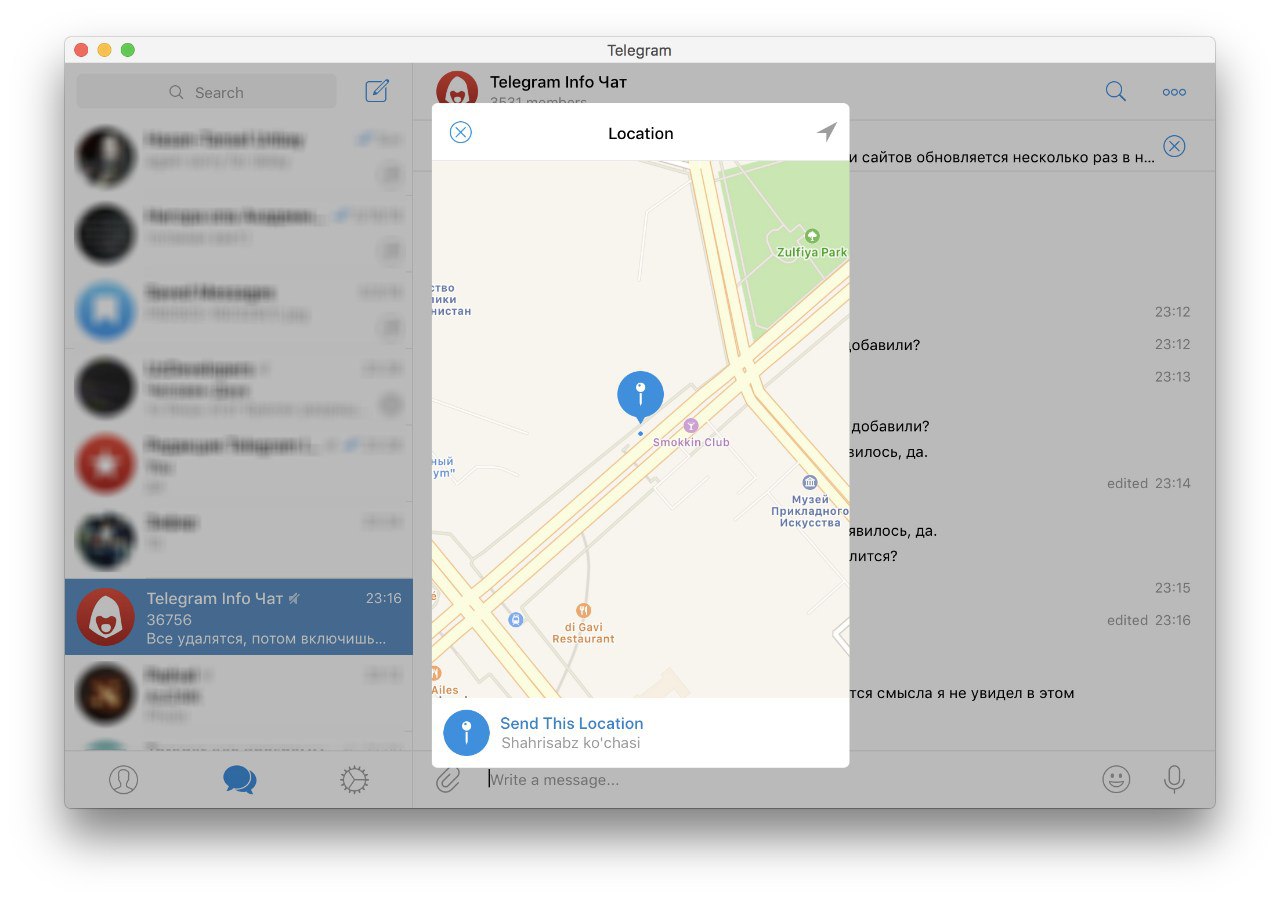The height and width of the screenshot is (901, 1280).
Task: Compose a new message
Action: click(377, 91)
